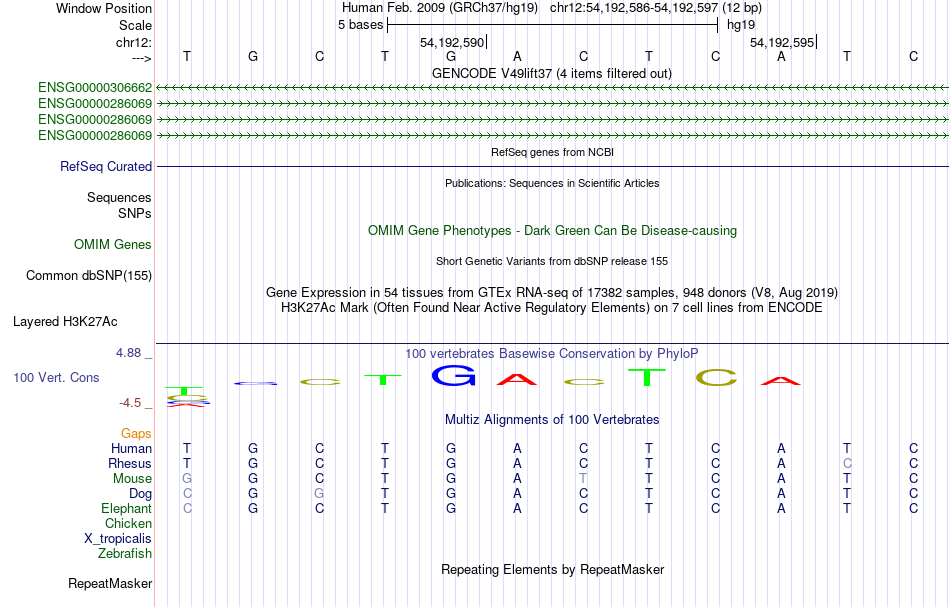Screen dimensions: 950x607
Task: Click the blue RefSeq Curated gene line
Action: point(552,167)
